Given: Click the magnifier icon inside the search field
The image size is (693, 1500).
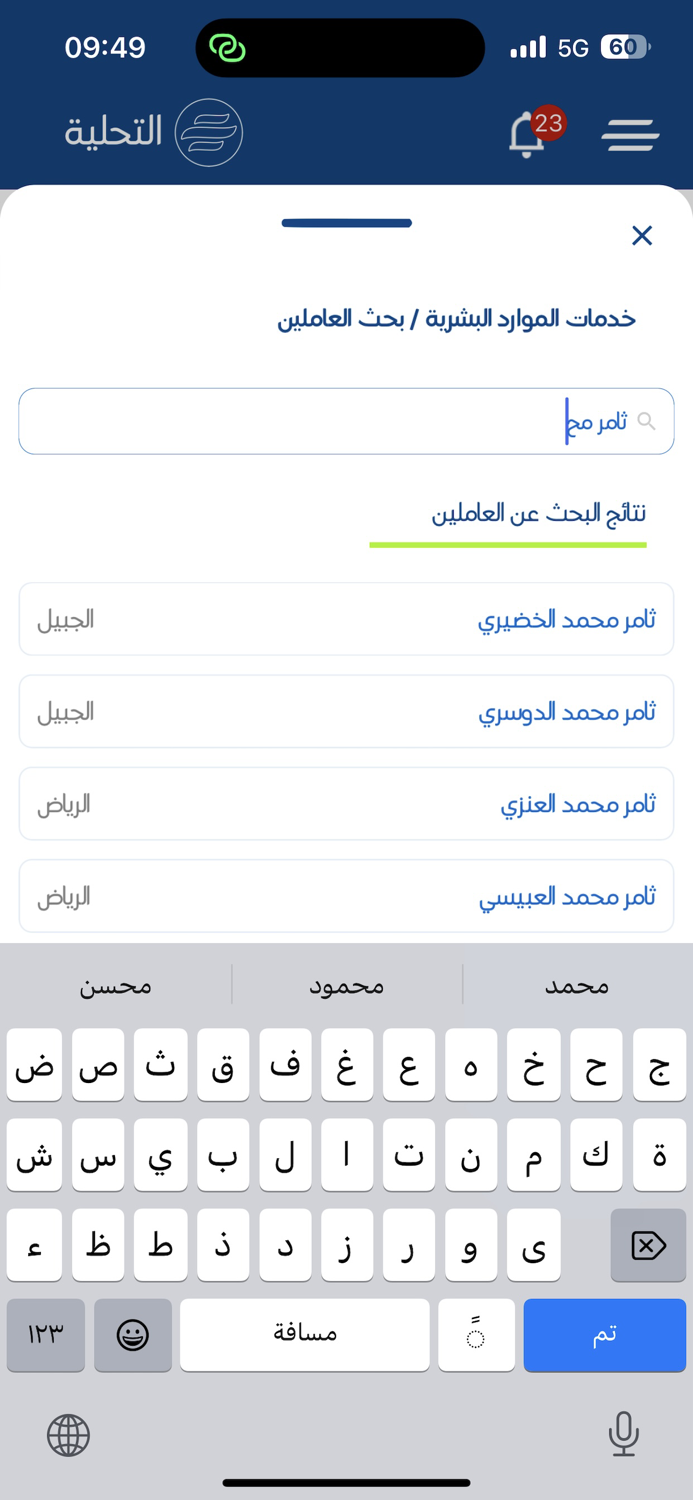Looking at the screenshot, I should (648, 421).
